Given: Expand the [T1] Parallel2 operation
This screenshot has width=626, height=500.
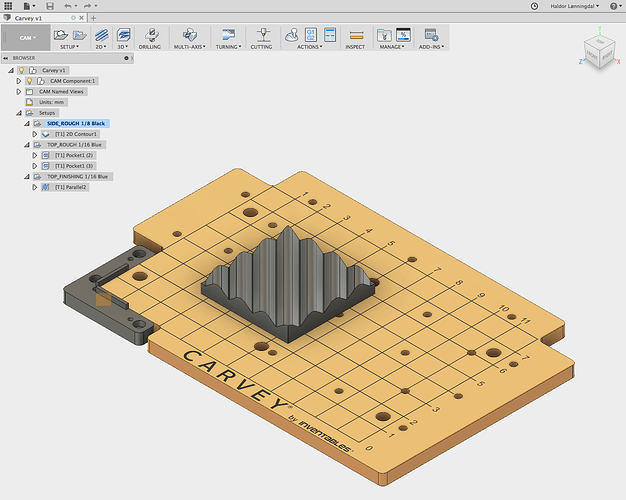Looking at the screenshot, I should pos(35,187).
